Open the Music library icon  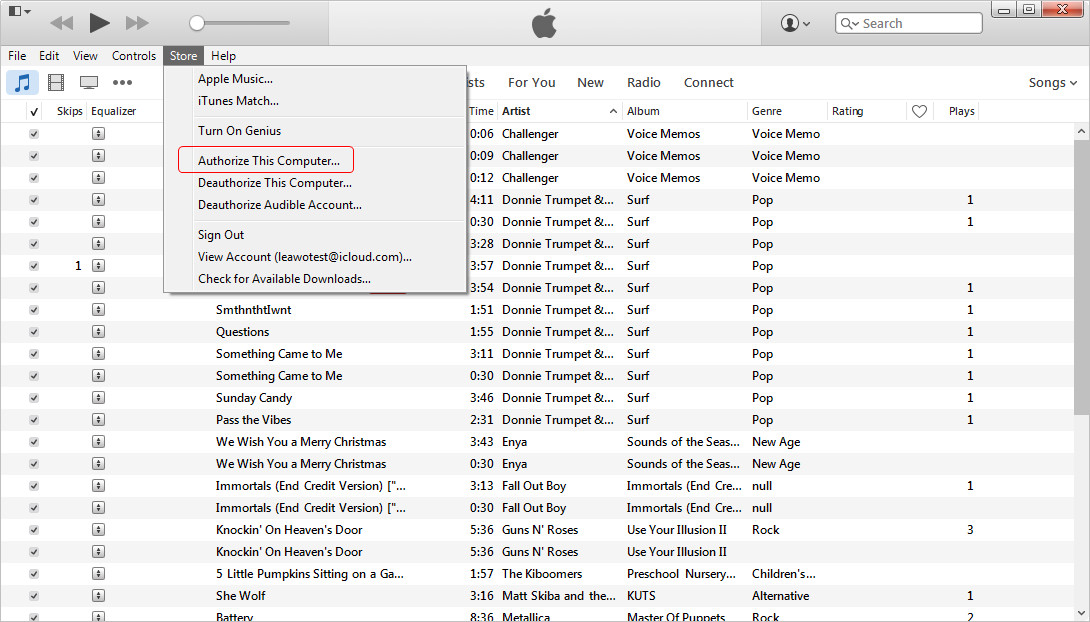(x=22, y=83)
